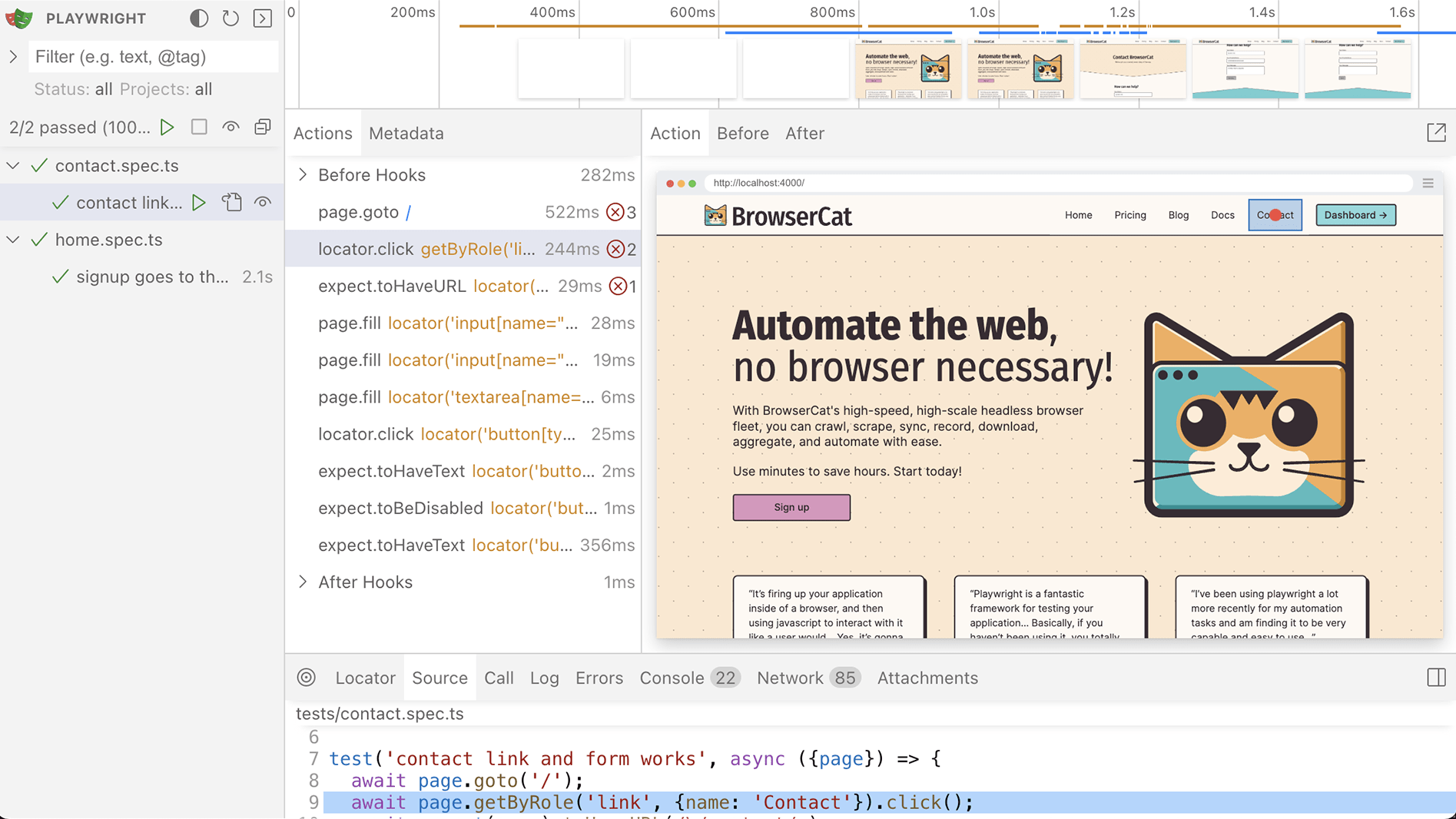Open the Console tab showing 22 entries
Viewport: 1456px width, 819px height.
click(x=672, y=678)
